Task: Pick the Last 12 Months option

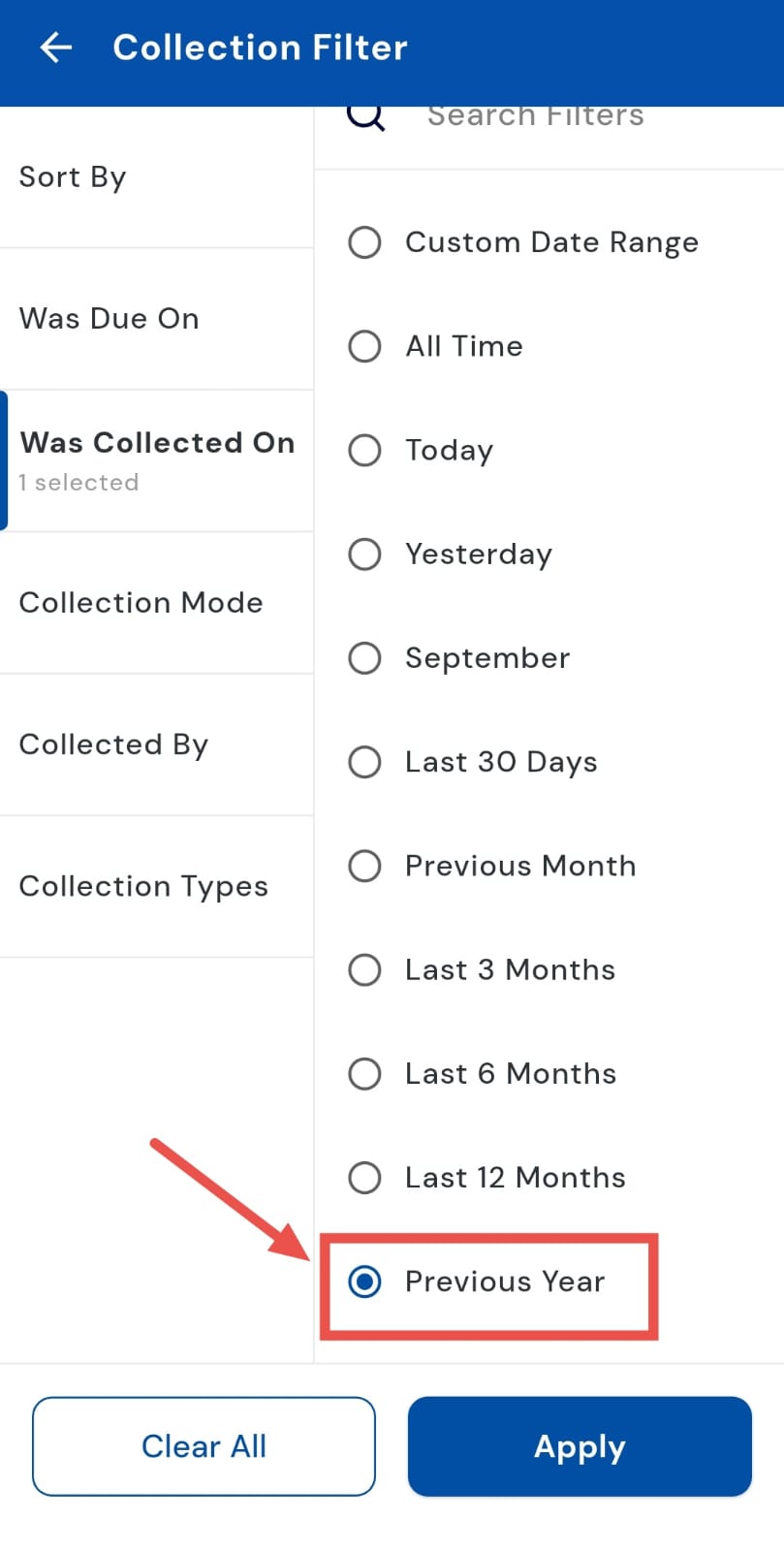Action: tap(364, 1178)
